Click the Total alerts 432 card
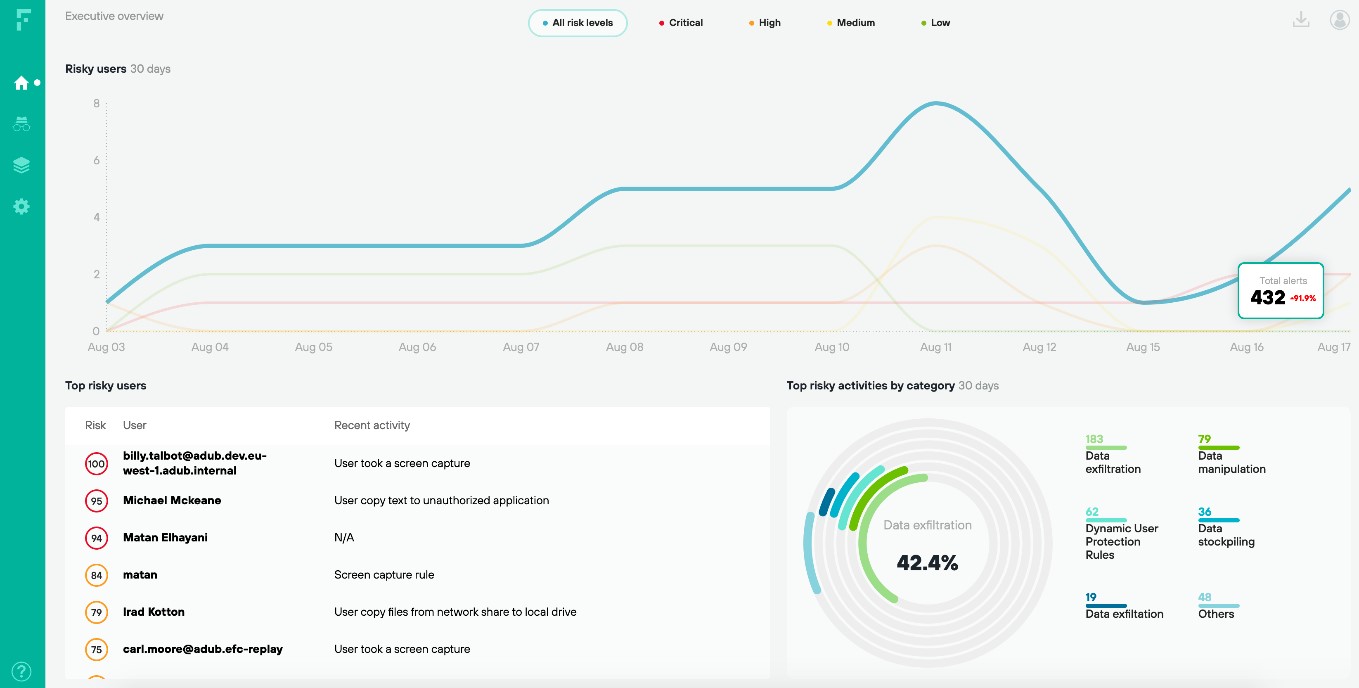Image resolution: width=1359 pixels, height=688 pixels. (x=1281, y=291)
